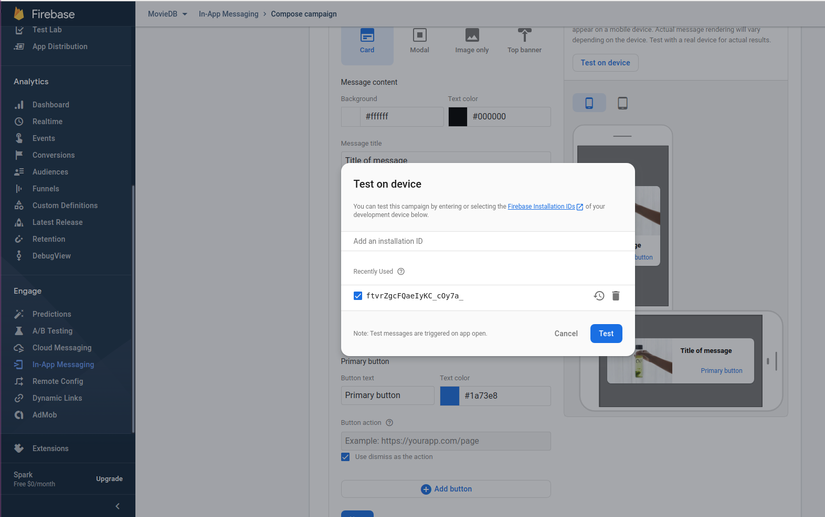Open DebugView icon in sidebar
Screen dimensions: 825x517
(x=19, y=256)
